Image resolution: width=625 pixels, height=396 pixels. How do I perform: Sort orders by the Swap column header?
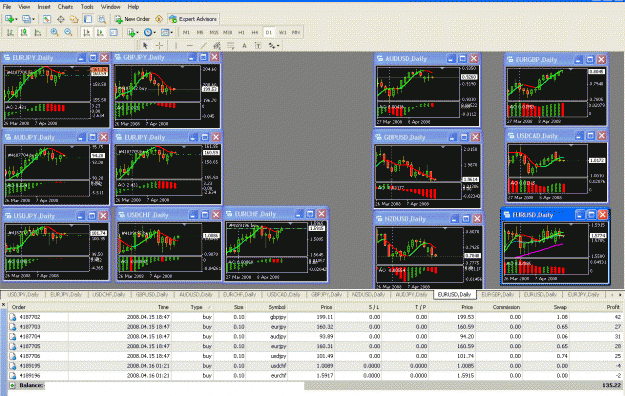560,307
